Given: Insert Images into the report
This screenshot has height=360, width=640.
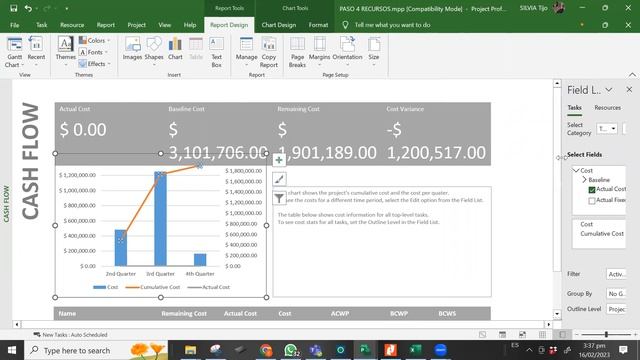Looking at the screenshot, I should pyautogui.click(x=132, y=49).
